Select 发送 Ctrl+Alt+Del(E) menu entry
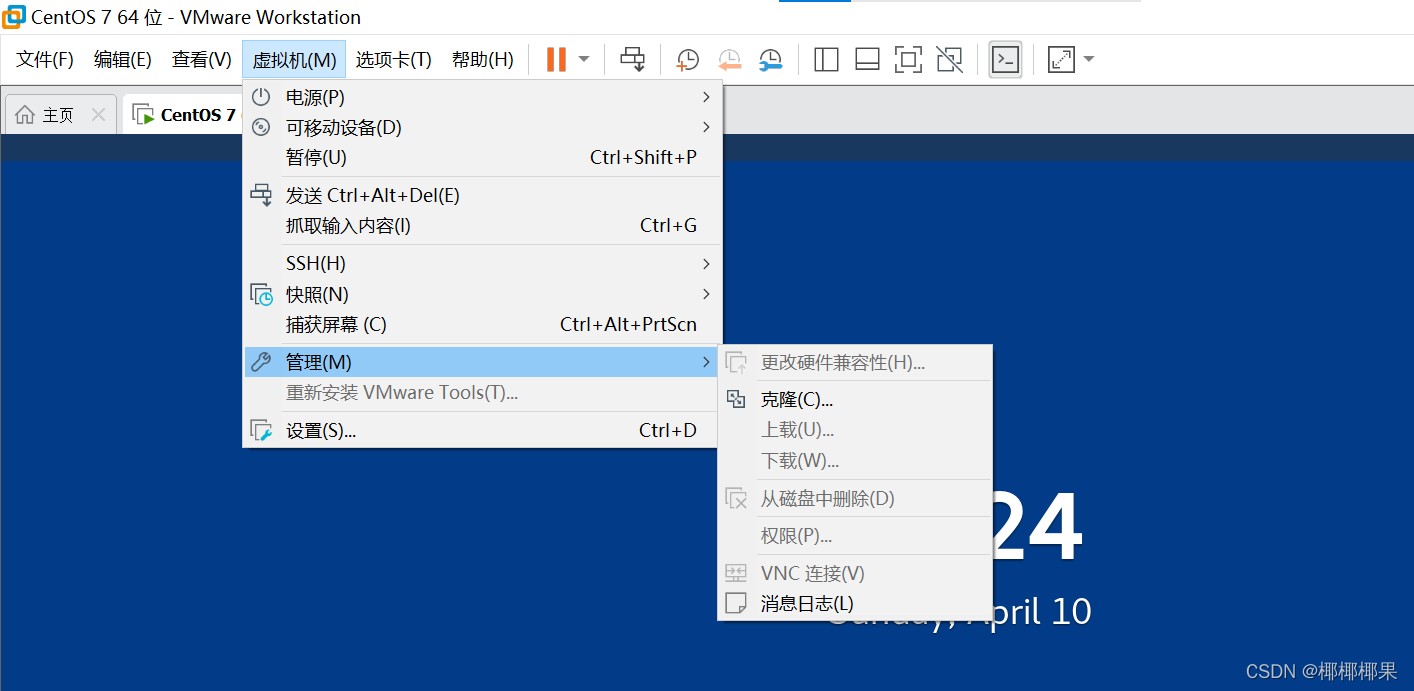 click(x=482, y=195)
